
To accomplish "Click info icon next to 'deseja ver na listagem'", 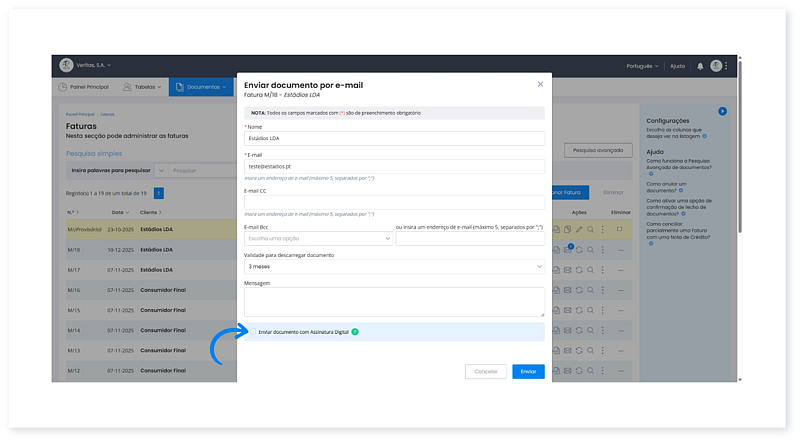I will (x=705, y=136).
